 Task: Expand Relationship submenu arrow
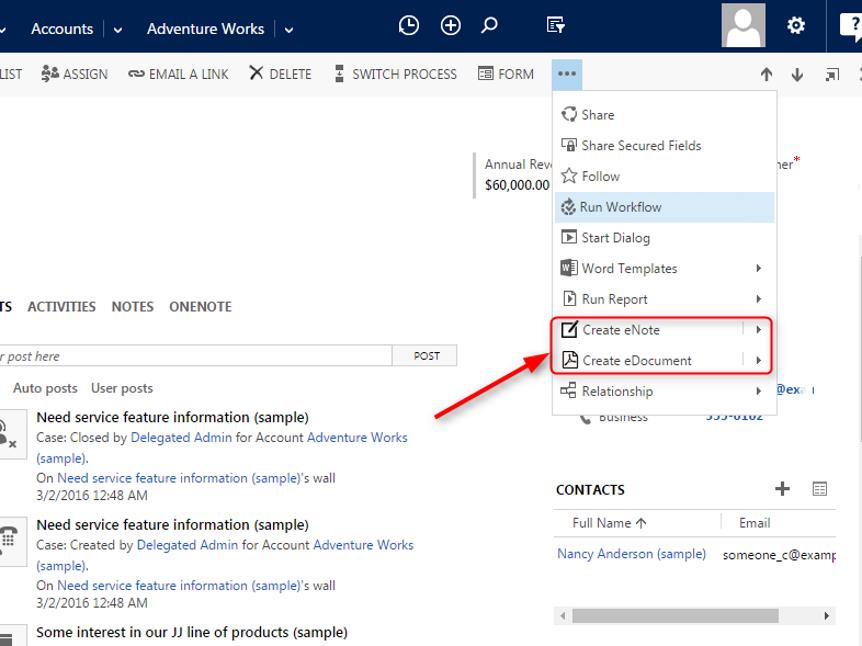pos(759,391)
